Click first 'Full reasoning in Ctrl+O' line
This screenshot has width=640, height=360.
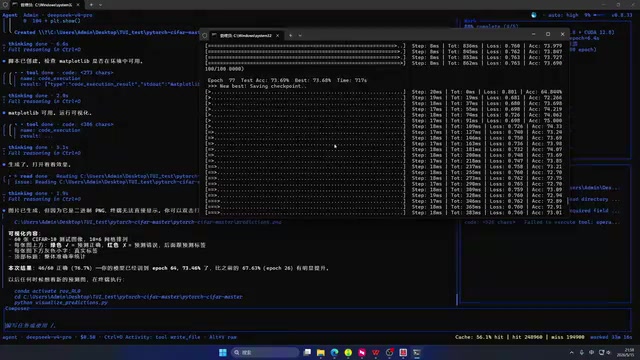44,49
